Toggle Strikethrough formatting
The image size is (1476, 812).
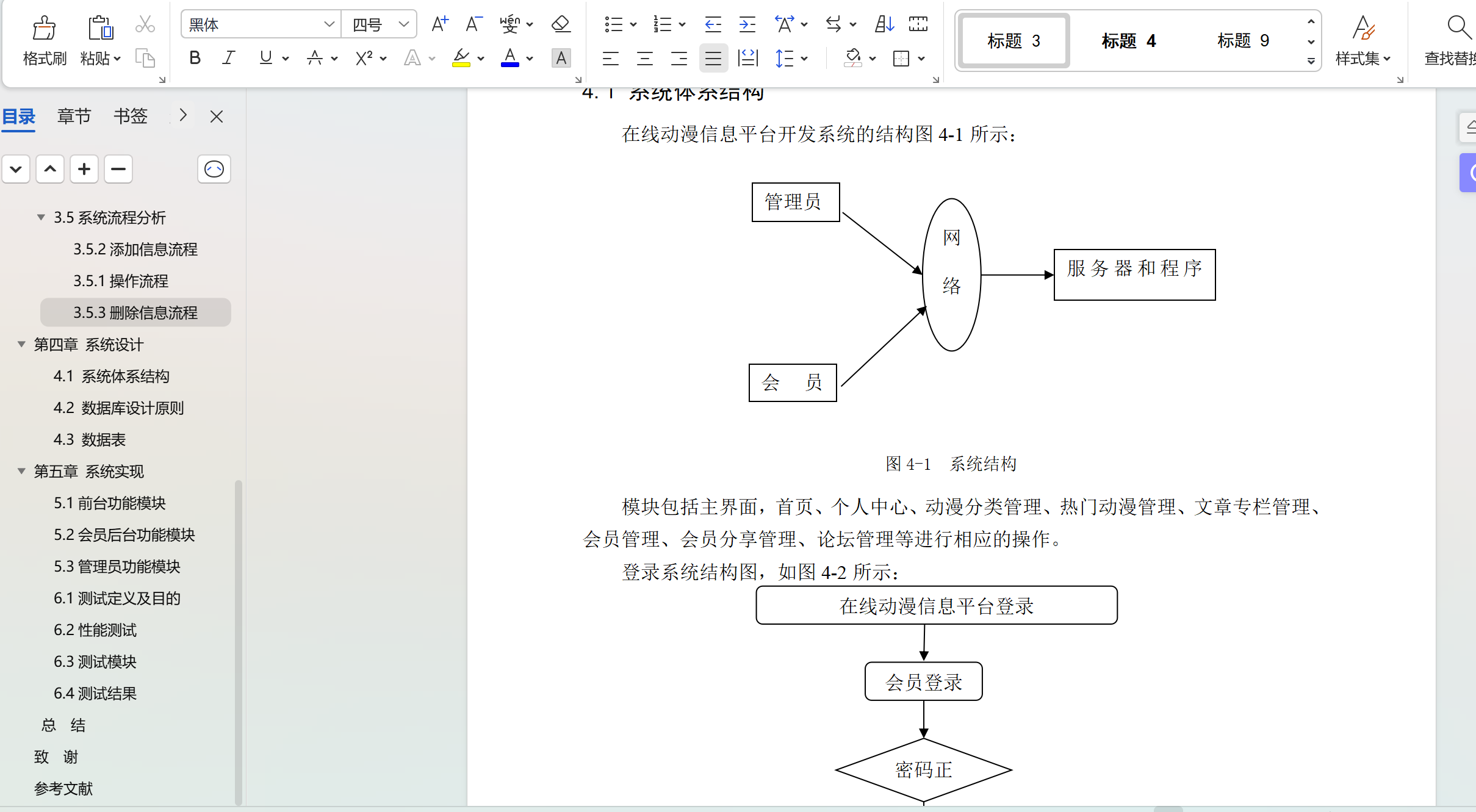click(315, 59)
